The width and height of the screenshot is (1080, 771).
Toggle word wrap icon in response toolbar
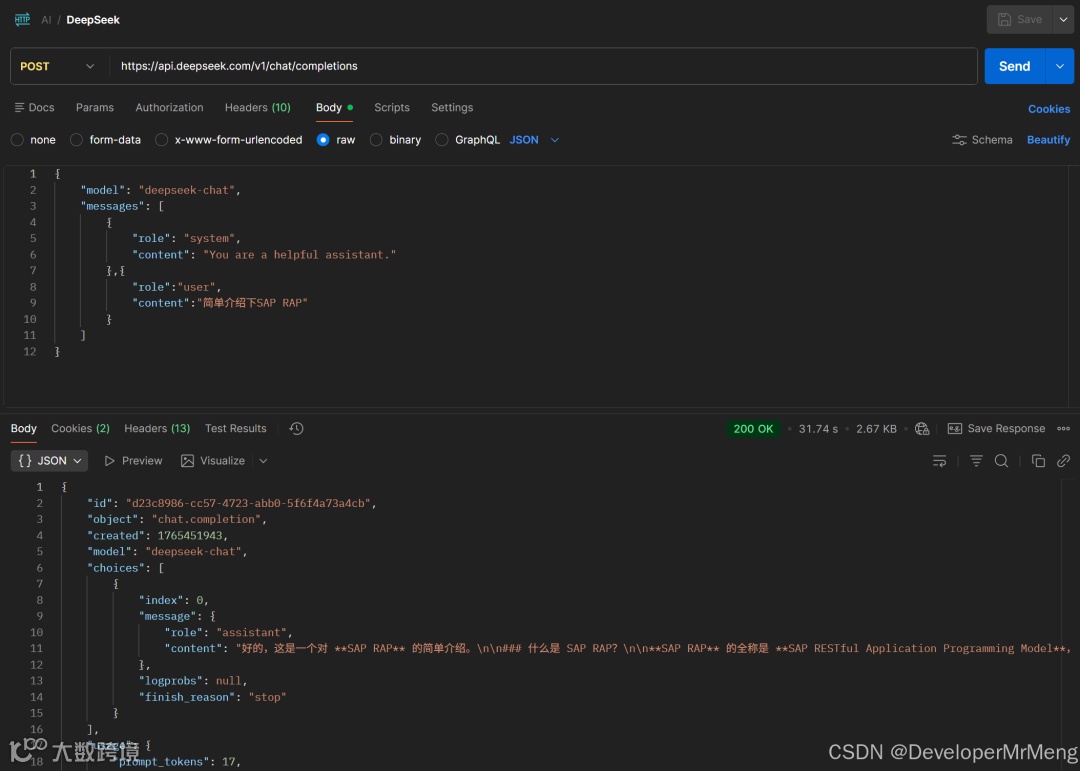tap(939, 461)
